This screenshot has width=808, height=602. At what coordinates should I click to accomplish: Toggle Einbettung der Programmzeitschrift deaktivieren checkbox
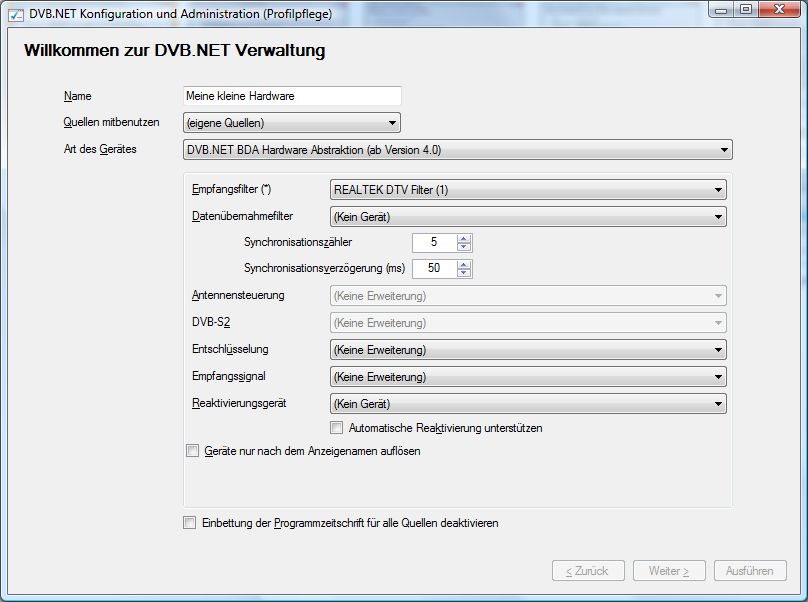coord(190,523)
